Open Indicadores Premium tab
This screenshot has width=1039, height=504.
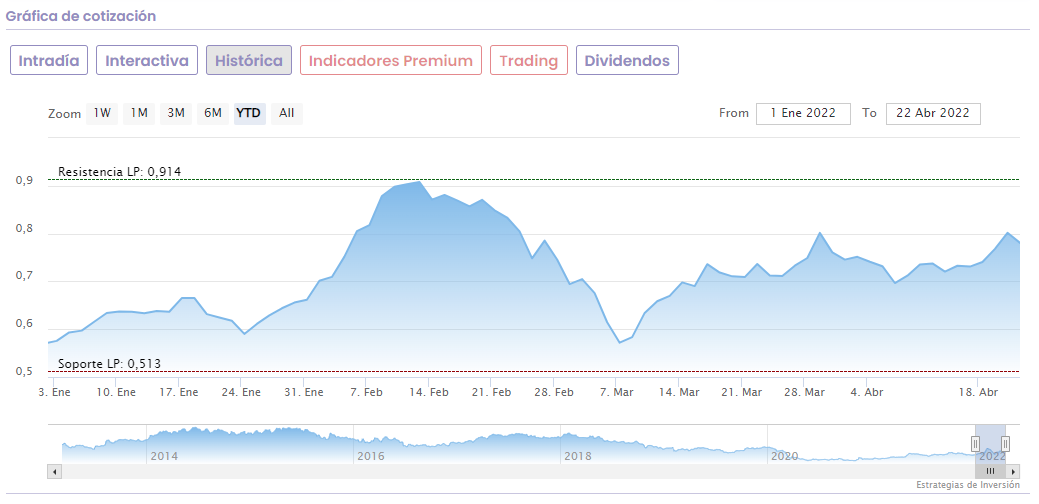click(x=391, y=60)
